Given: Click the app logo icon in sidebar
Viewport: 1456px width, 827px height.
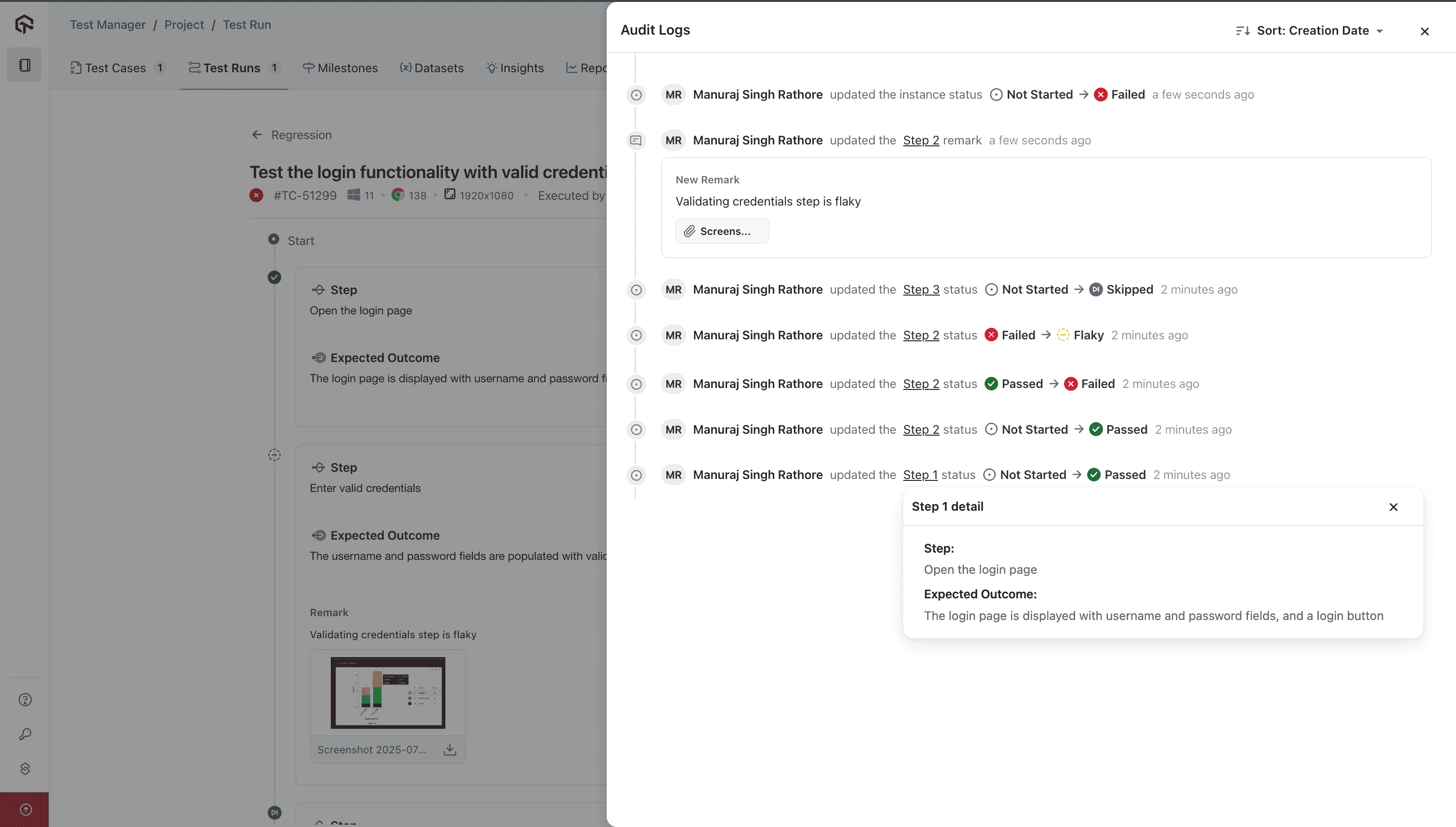Looking at the screenshot, I should coord(25,24).
